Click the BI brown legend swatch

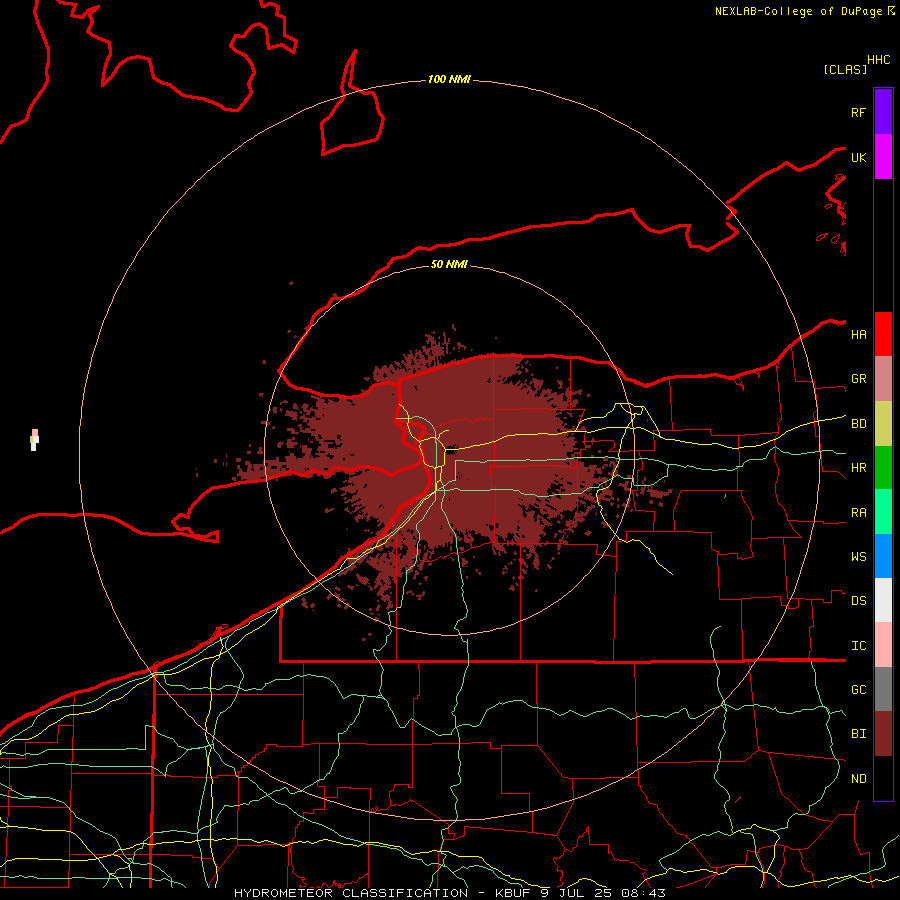tap(883, 734)
